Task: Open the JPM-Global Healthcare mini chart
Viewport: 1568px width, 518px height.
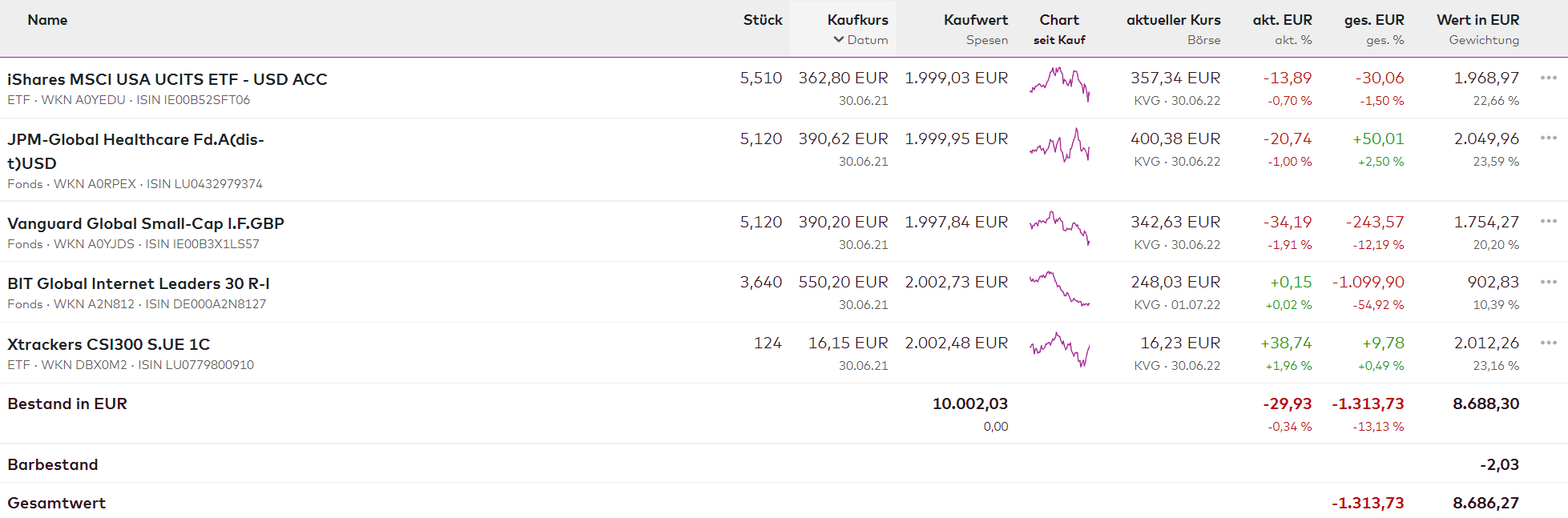Action: 1059,146
